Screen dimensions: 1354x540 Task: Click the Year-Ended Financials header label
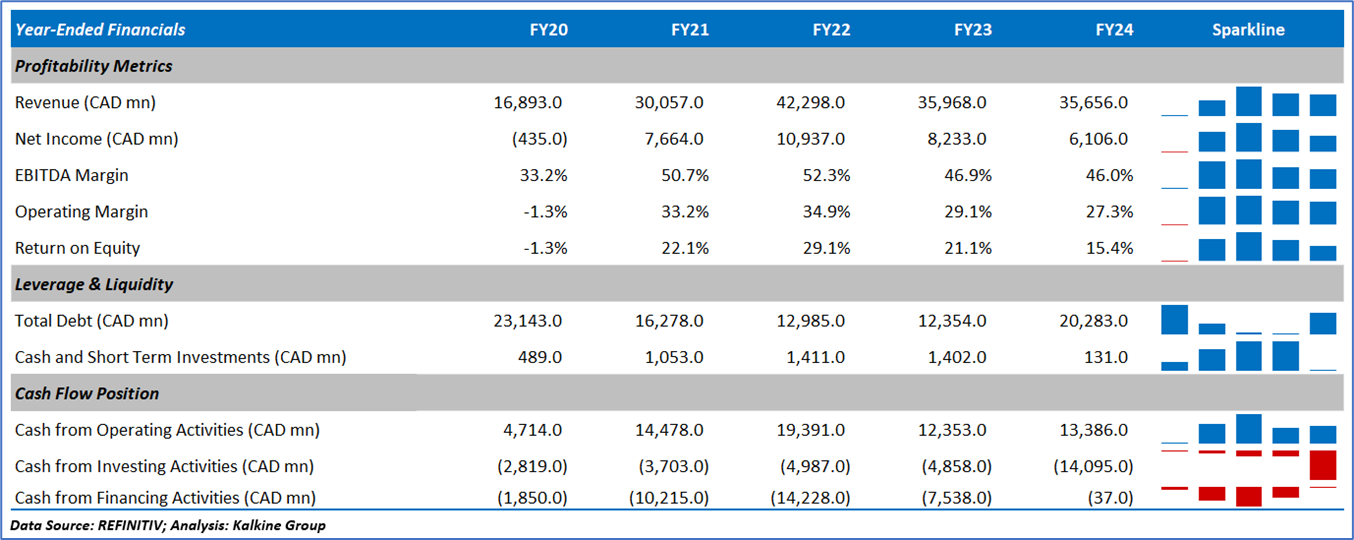coord(100,30)
